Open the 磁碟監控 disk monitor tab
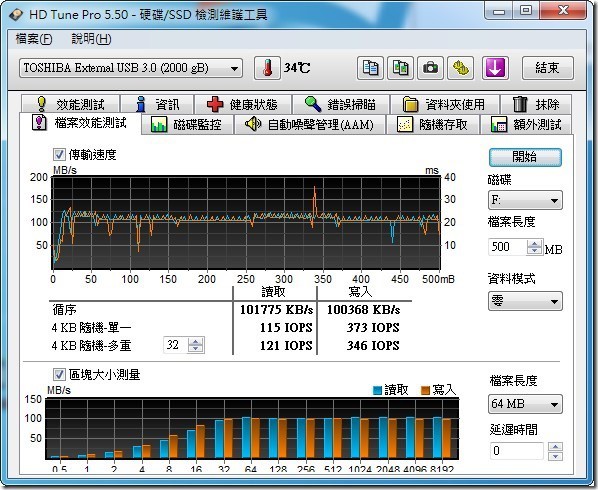598x490 pixels. click(x=187, y=125)
